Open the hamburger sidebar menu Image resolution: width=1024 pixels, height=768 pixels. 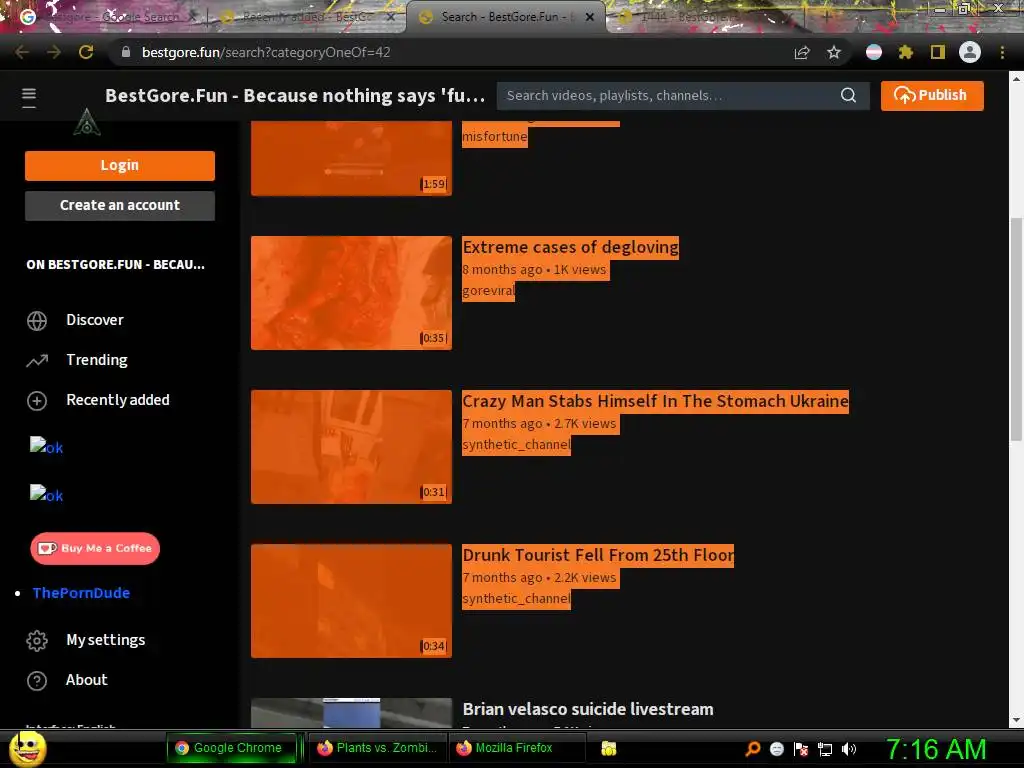coord(29,97)
